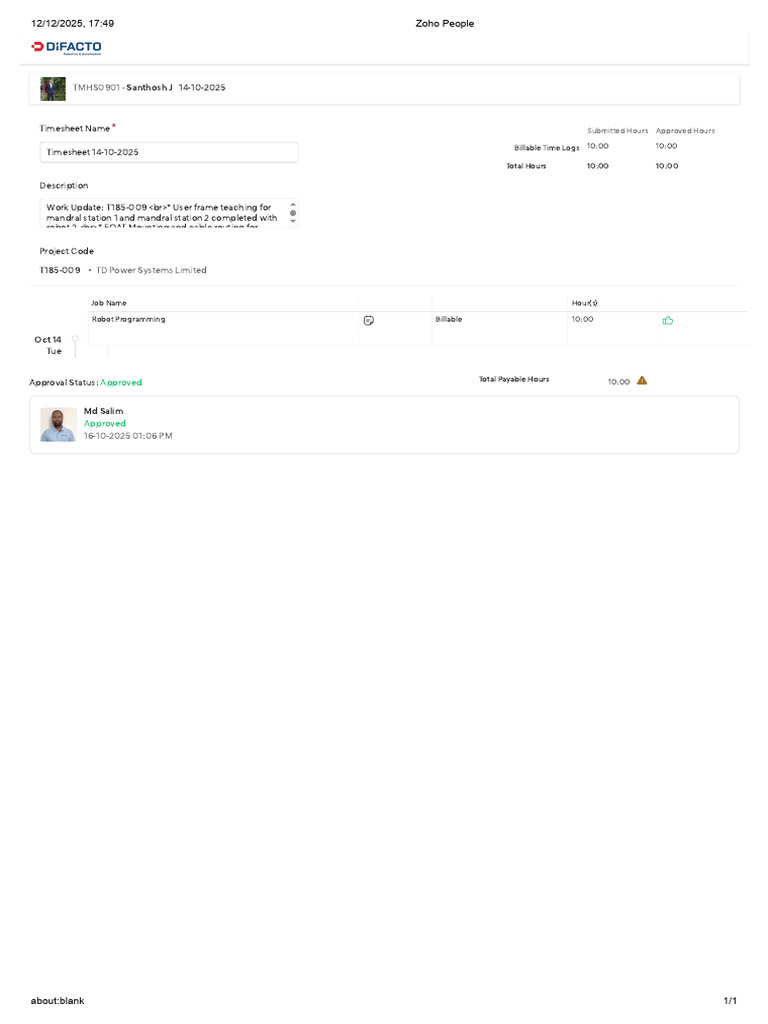Image resolution: width=768 pixels, height=1024 pixels.
Task: Click the Oct 14 Tue date marker
Action: coord(48,345)
